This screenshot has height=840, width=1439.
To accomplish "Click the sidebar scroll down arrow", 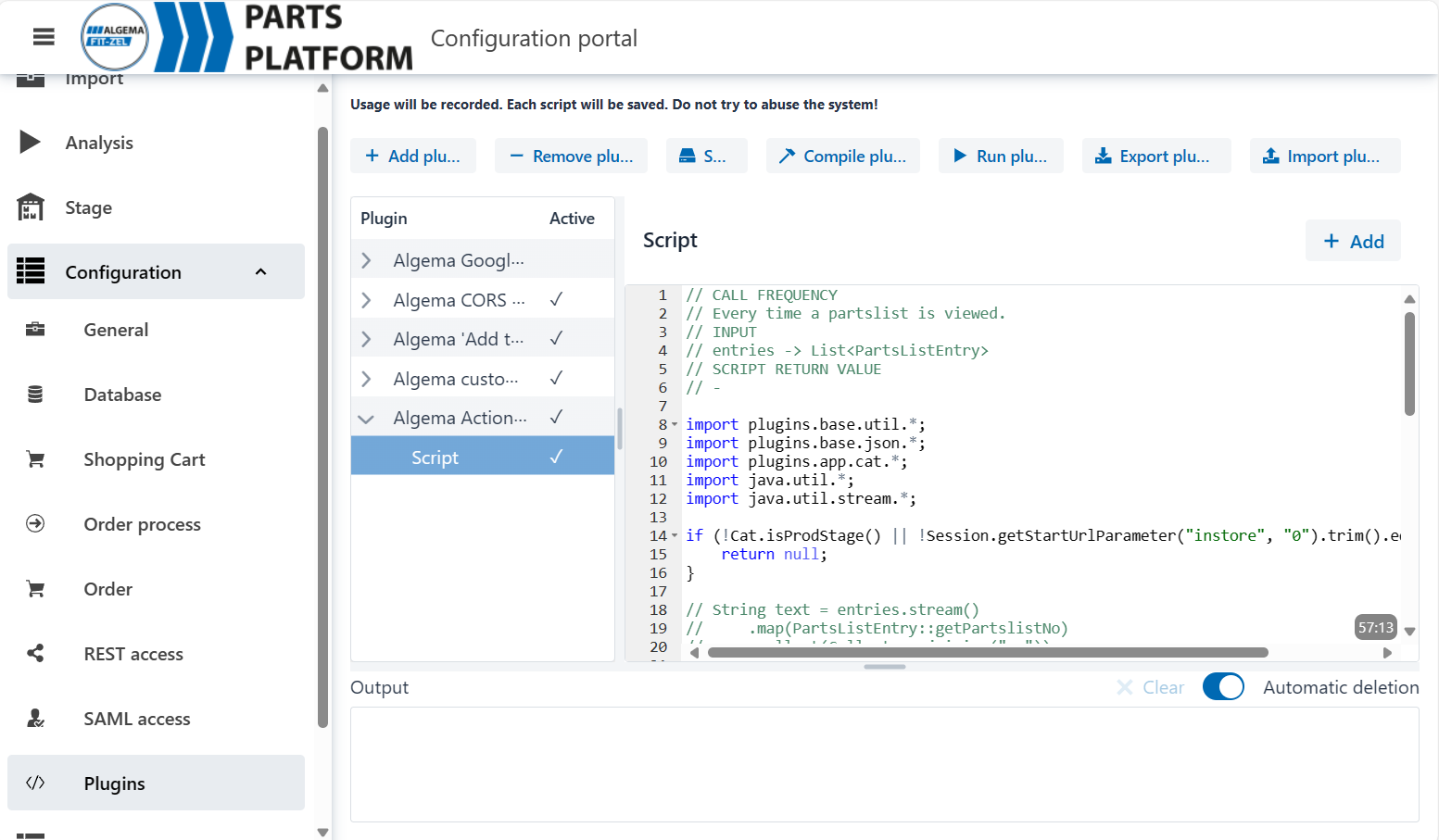I will coord(322,832).
